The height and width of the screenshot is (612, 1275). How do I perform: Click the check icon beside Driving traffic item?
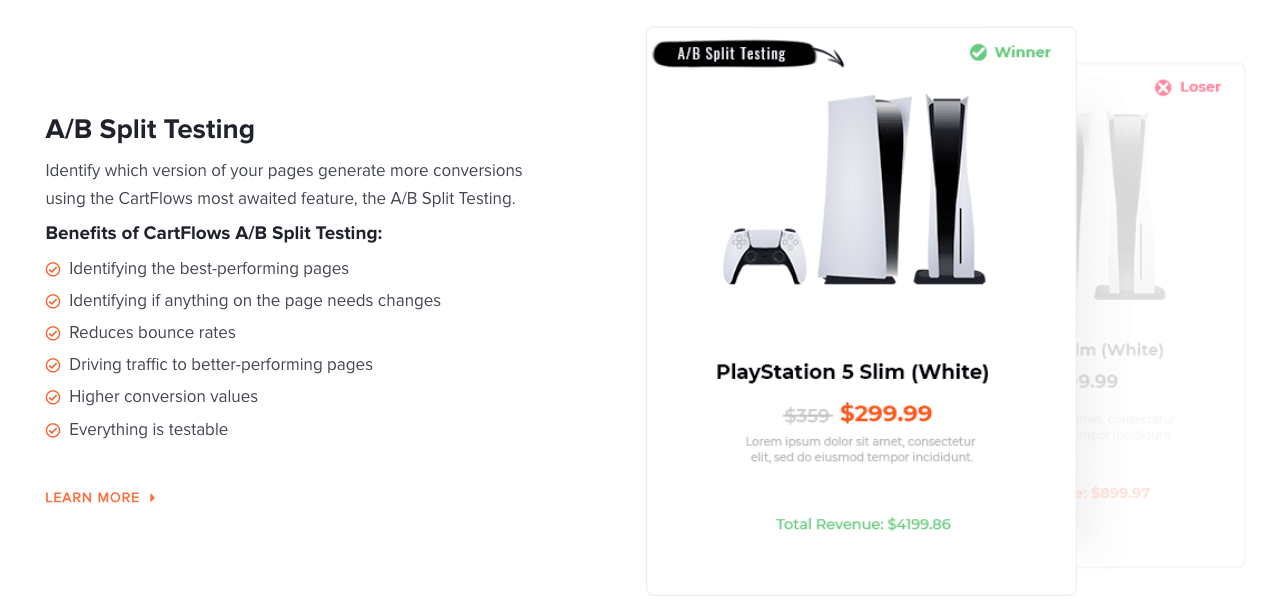pos(53,365)
